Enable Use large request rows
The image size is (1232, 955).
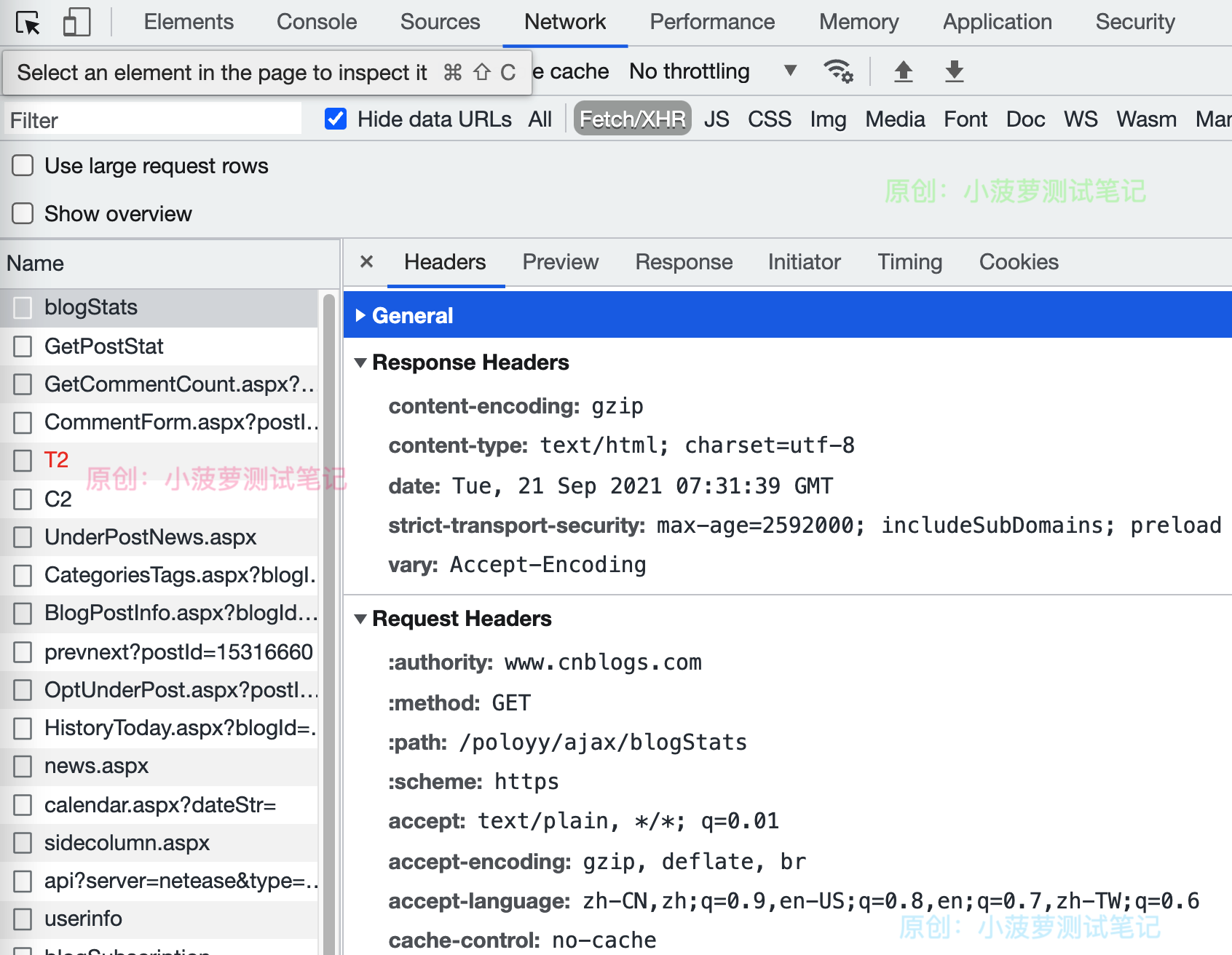(23, 166)
